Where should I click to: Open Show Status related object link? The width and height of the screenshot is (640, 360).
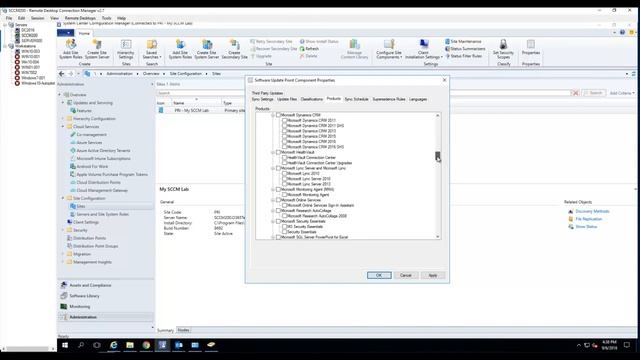[x=586, y=227]
